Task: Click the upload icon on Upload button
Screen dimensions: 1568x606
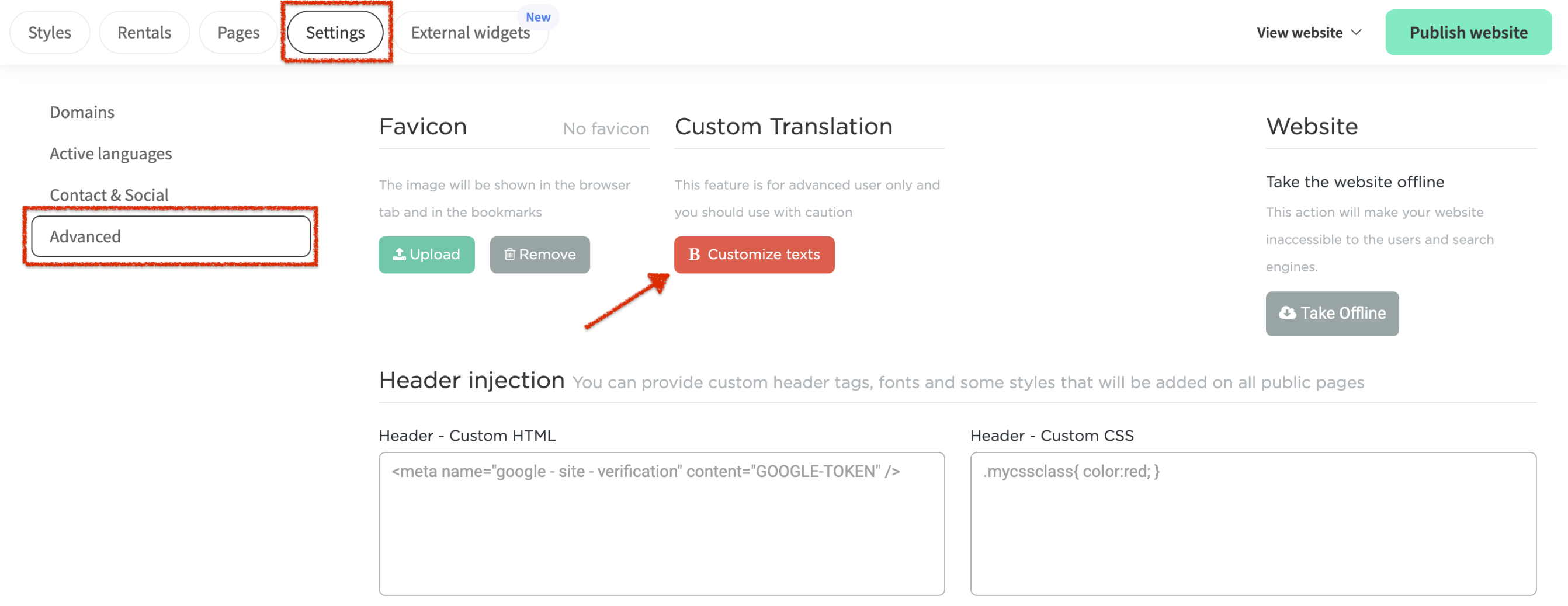Action: (400, 255)
